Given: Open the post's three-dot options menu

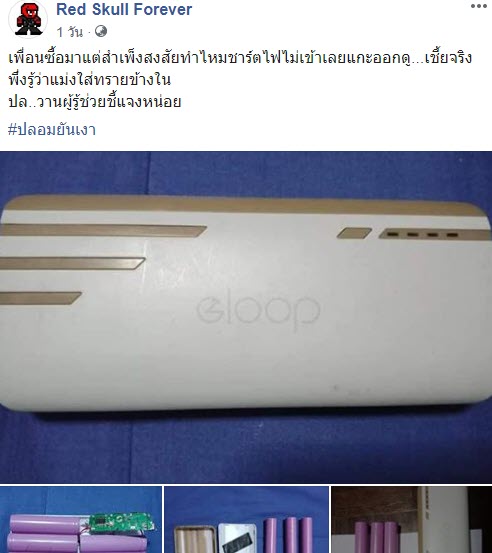Looking at the screenshot, I should (478, 6).
